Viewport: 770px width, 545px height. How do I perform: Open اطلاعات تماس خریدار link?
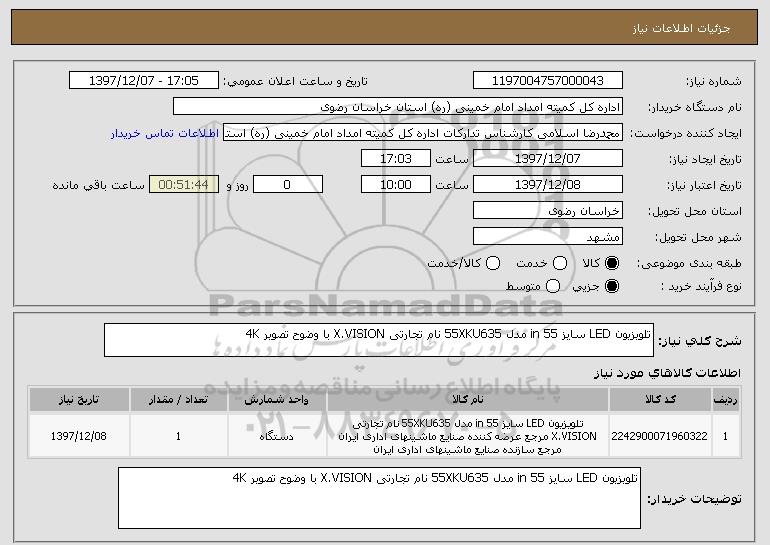(165, 133)
